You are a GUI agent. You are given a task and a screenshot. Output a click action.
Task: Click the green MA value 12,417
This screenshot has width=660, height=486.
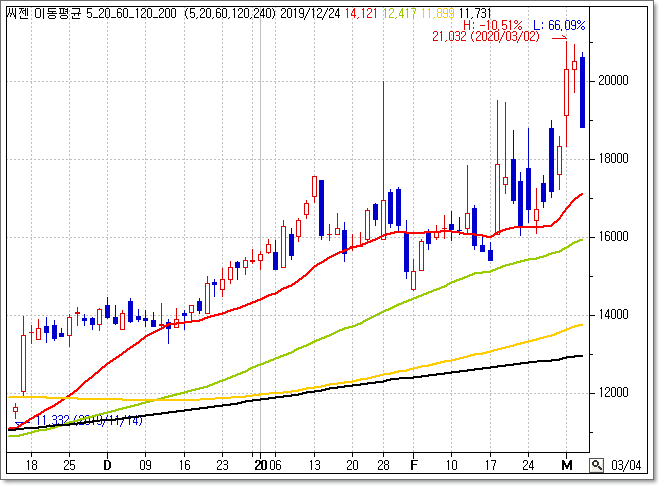[399, 13]
